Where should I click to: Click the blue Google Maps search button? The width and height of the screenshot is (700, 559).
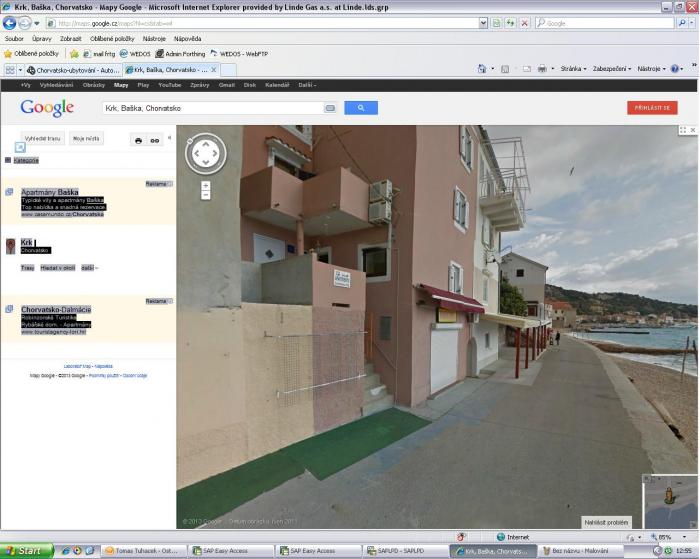361,108
